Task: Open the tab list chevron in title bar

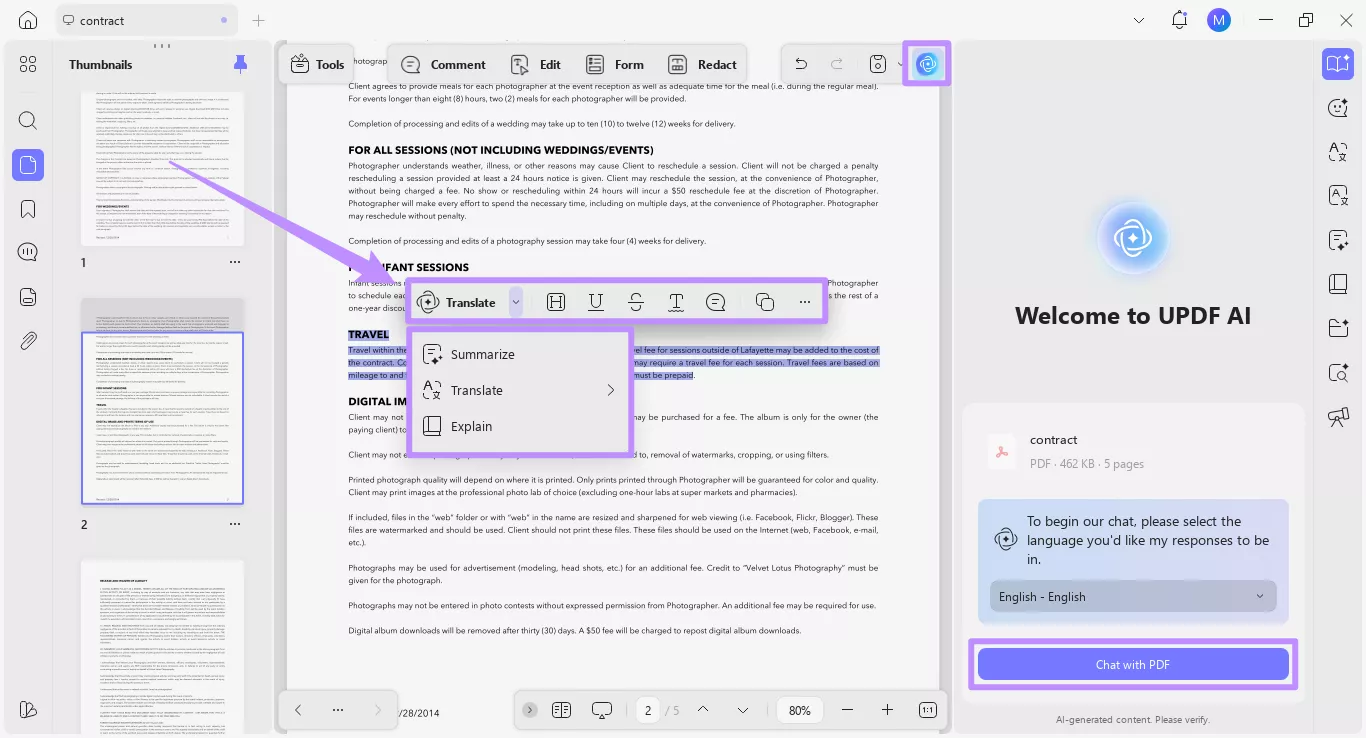Action: coord(1139,20)
